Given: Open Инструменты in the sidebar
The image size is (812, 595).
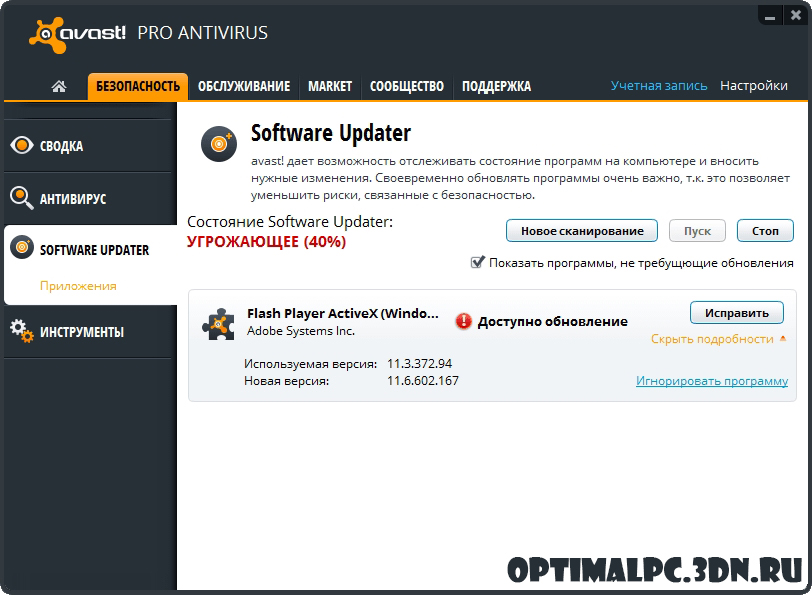Looking at the screenshot, I should [90, 331].
